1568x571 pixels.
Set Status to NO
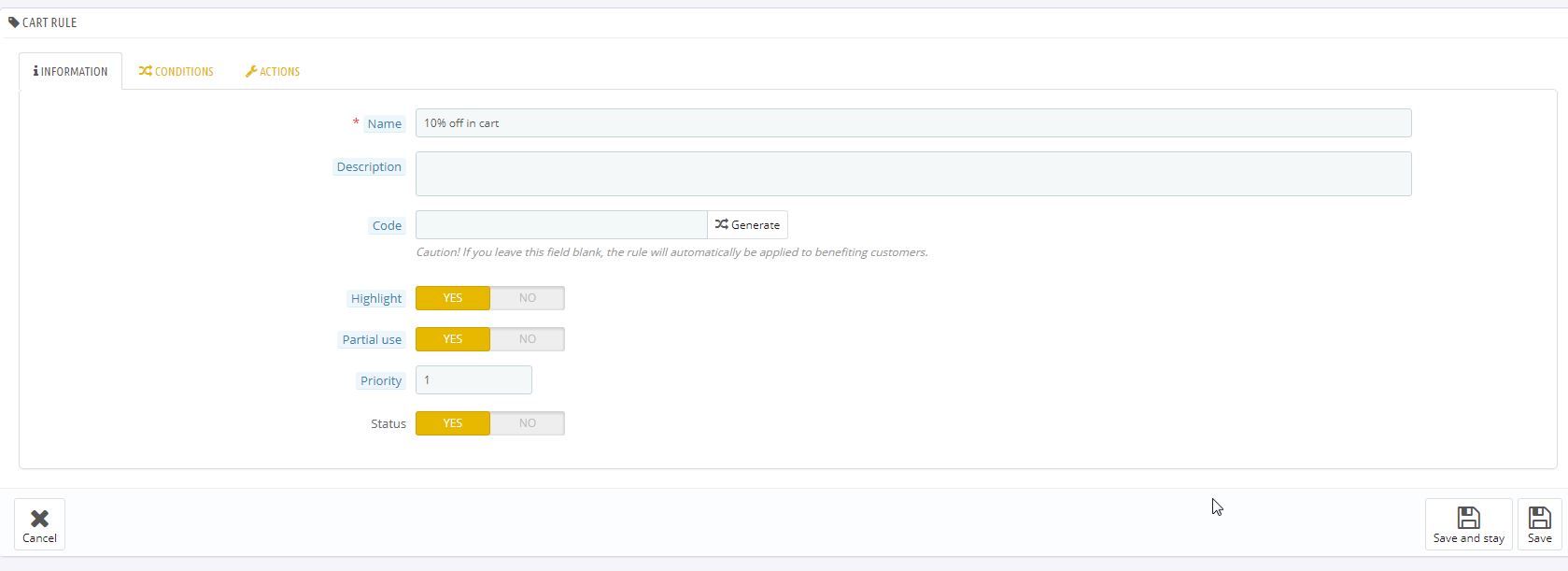(527, 423)
